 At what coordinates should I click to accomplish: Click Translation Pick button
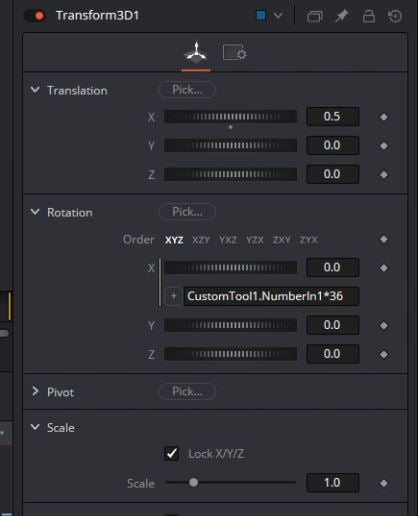click(x=187, y=90)
